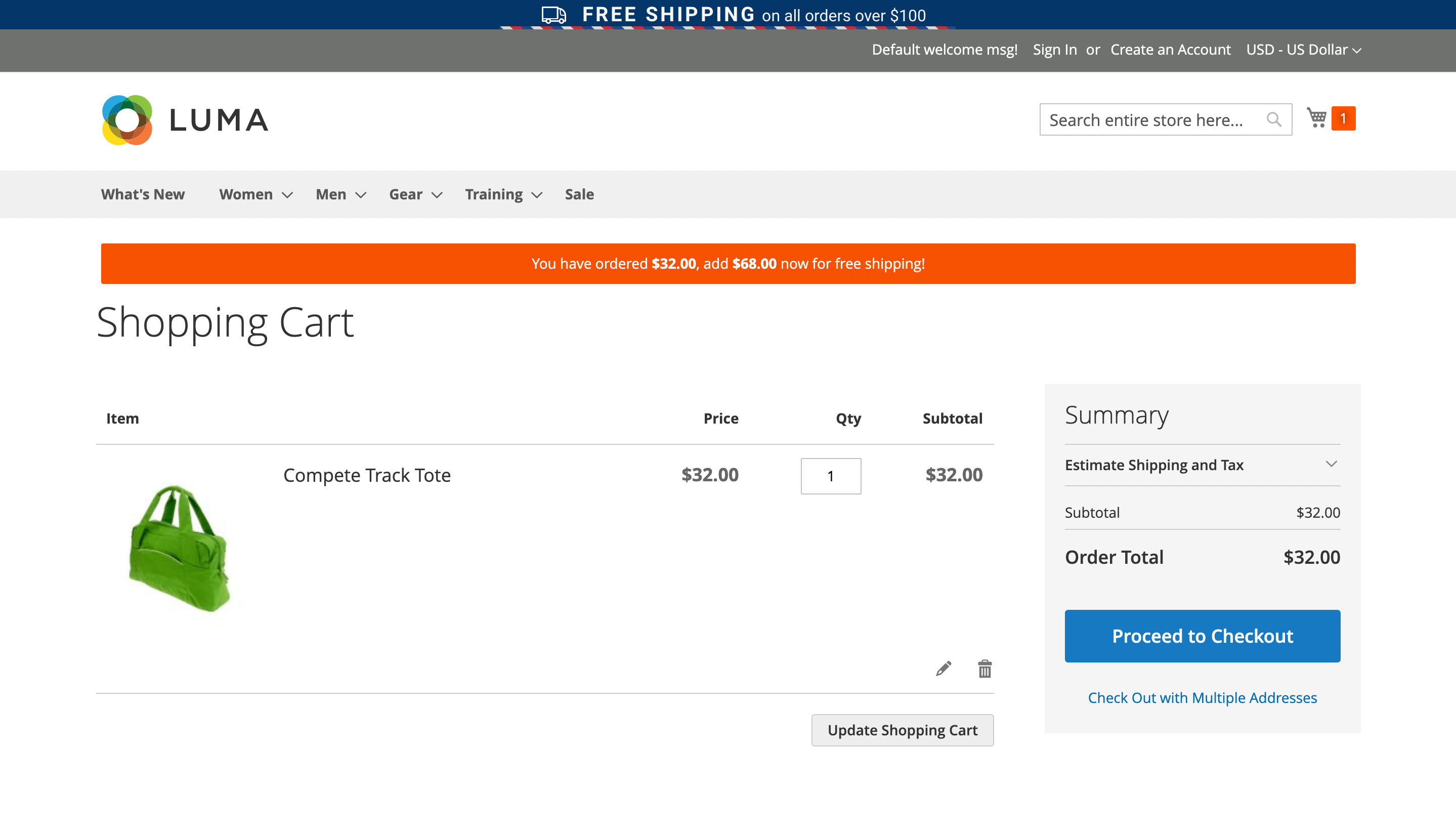The image size is (1456, 830).
Task: Open the Sign In link
Action: click(x=1054, y=50)
